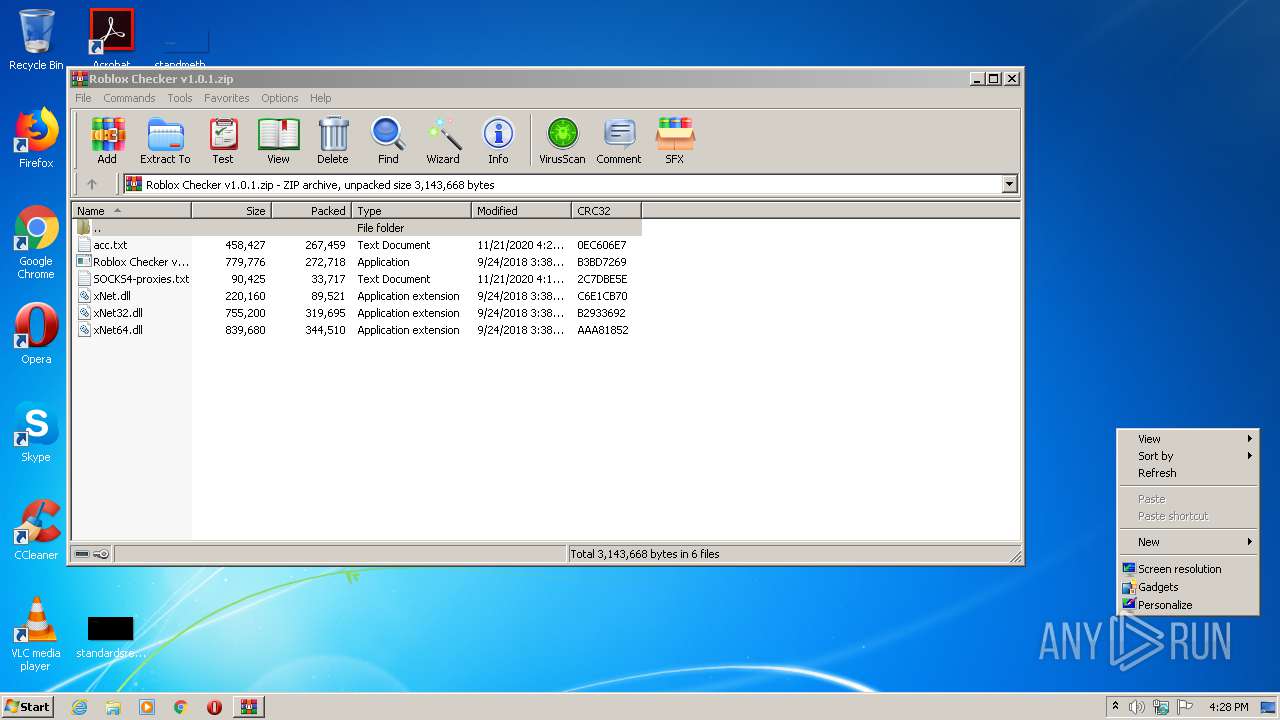Screen dimensions: 1280x720
Task: Choose Screen resolution in context menu
Action: [x=1187, y=569]
